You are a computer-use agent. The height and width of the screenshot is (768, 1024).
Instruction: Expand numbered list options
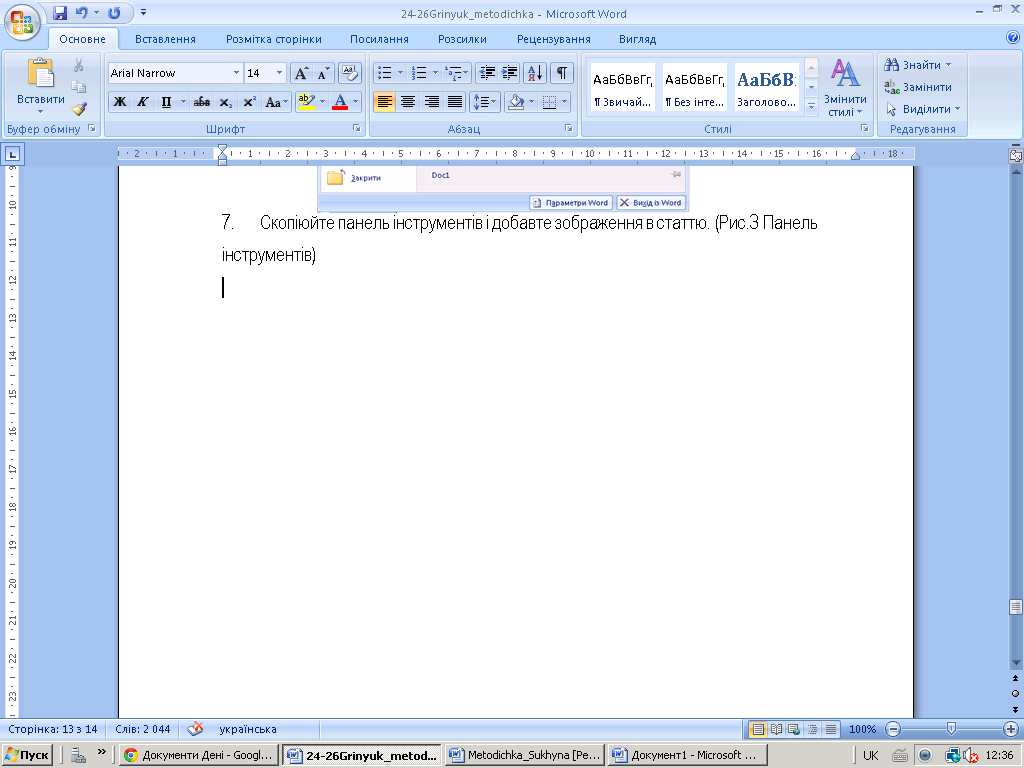(x=436, y=73)
